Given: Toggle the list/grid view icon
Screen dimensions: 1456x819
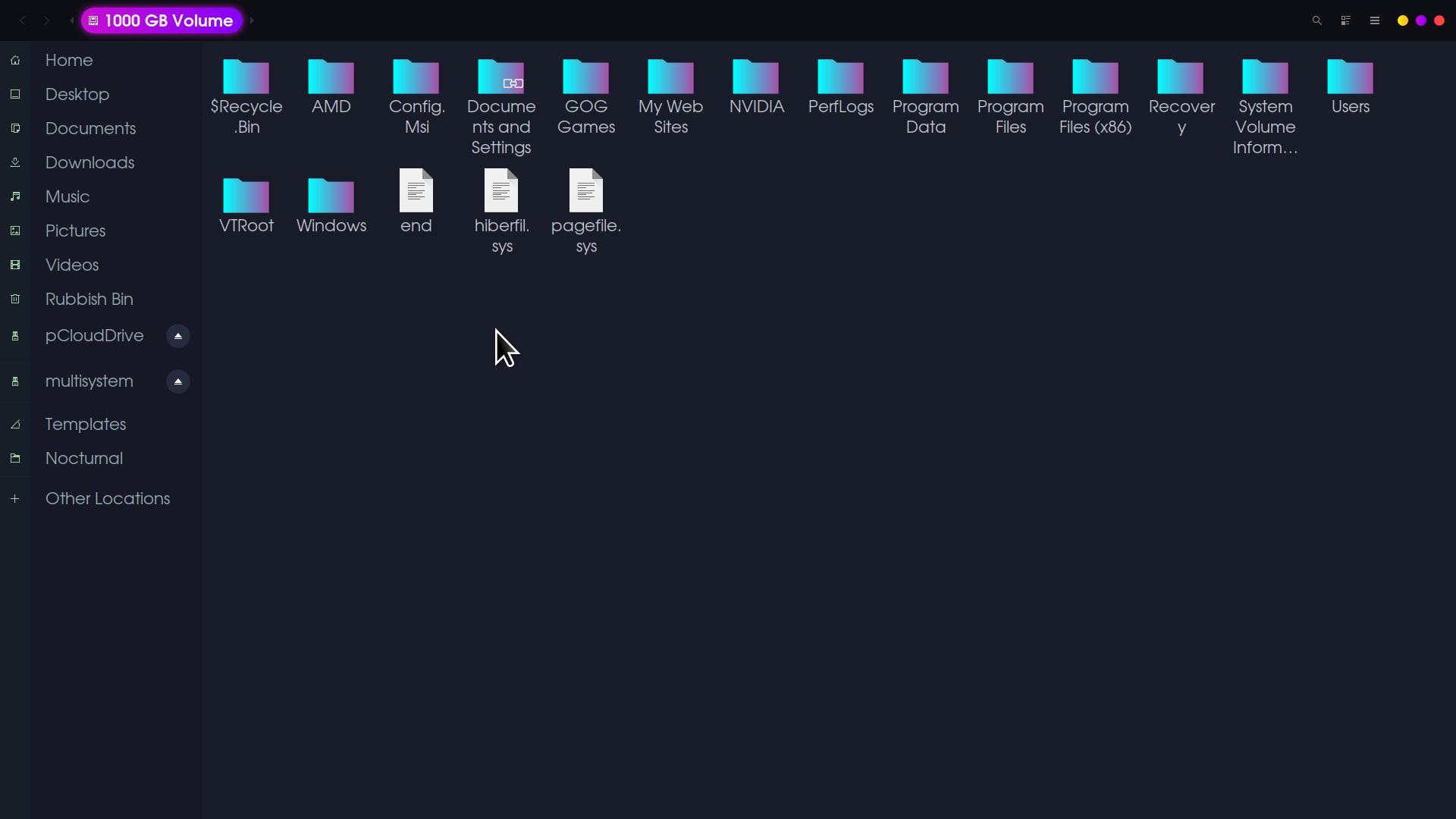Looking at the screenshot, I should click(x=1346, y=20).
